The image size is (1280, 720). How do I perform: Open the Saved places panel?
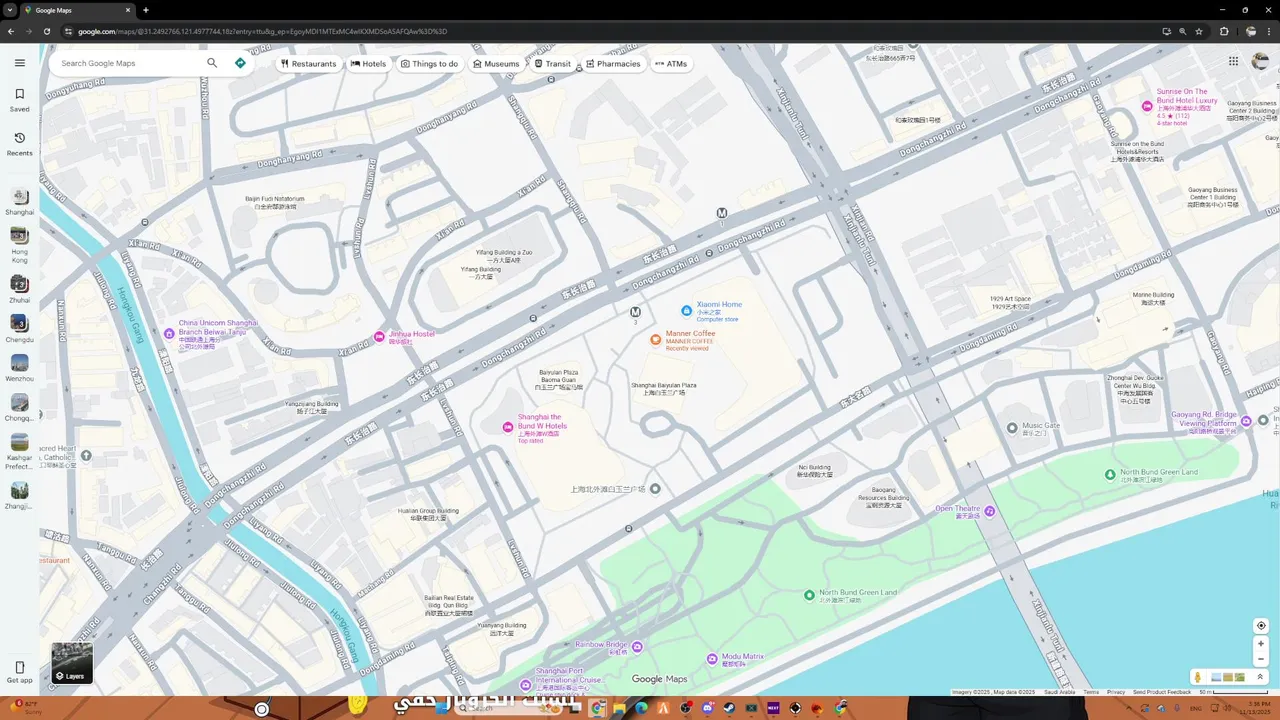coord(19,99)
